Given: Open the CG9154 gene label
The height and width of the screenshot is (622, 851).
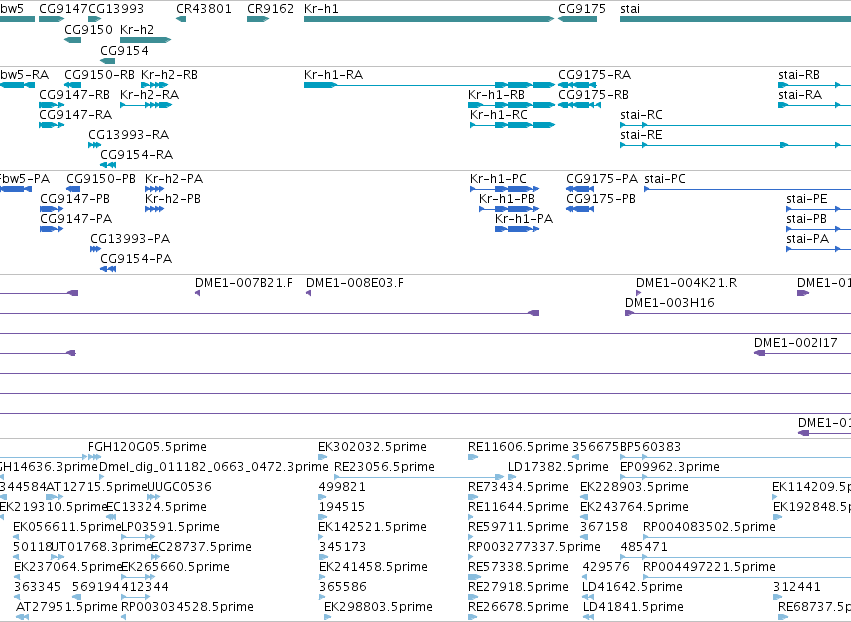Looking at the screenshot, I should pos(124,50).
